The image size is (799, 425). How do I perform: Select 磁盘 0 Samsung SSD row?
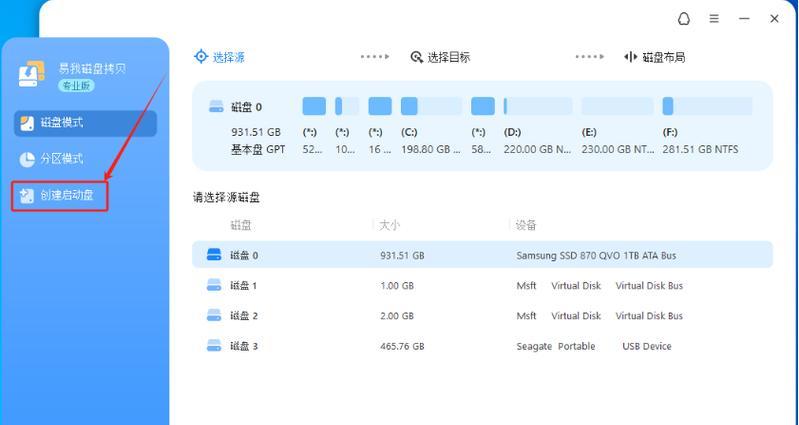click(482, 255)
